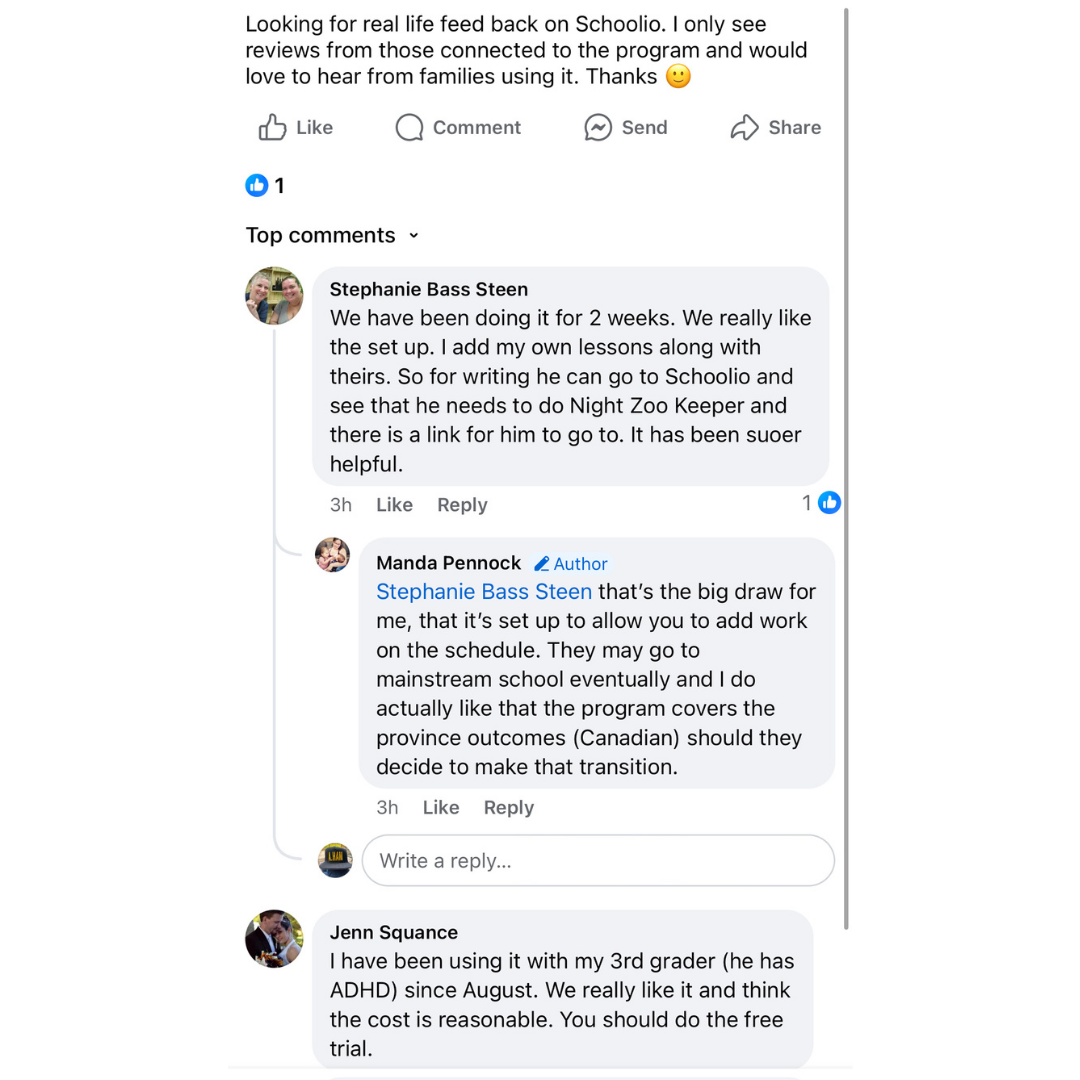Open Stephanie Bass Steen's profile picture
The height and width of the screenshot is (1080, 1080).
coord(274,296)
